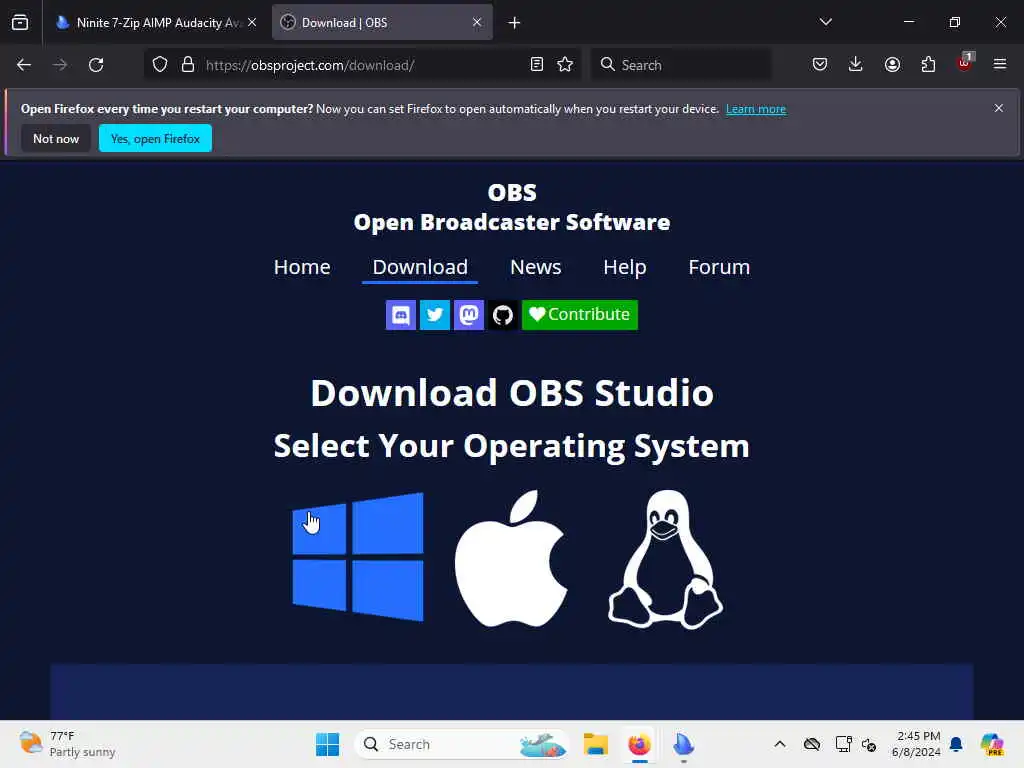This screenshot has width=1024, height=768.
Task: Dismiss the Firefox startup notification bar
Action: (x=999, y=108)
